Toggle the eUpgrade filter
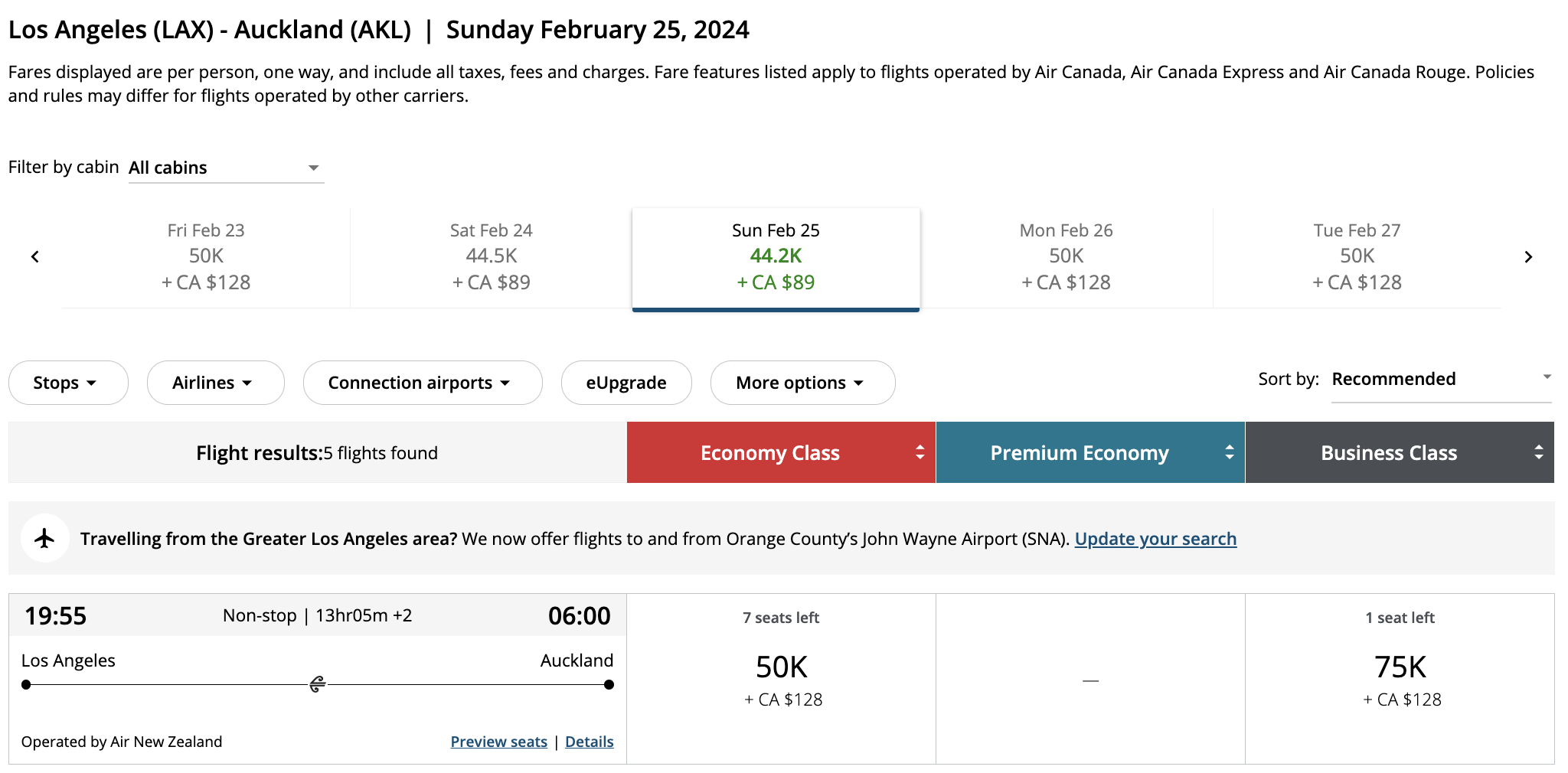The width and height of the screenshot is (1568, 773). pos(626,383)
